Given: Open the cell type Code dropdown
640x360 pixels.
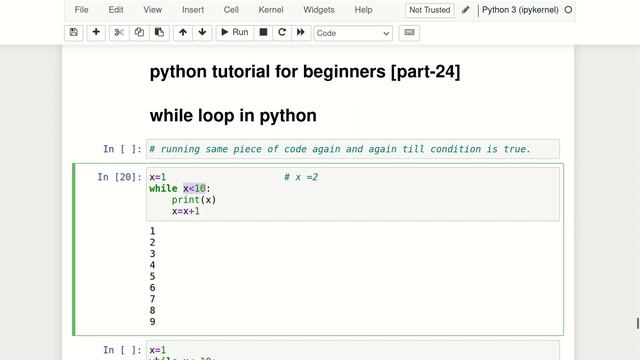Looking at the screenshot, I should point(353,33).
